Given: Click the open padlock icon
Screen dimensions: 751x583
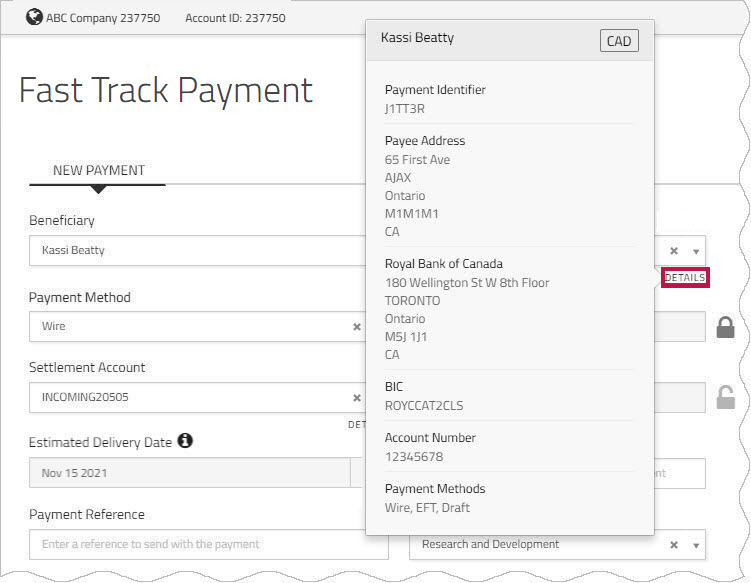Looking at the screenshot, I should coord(725,397).
